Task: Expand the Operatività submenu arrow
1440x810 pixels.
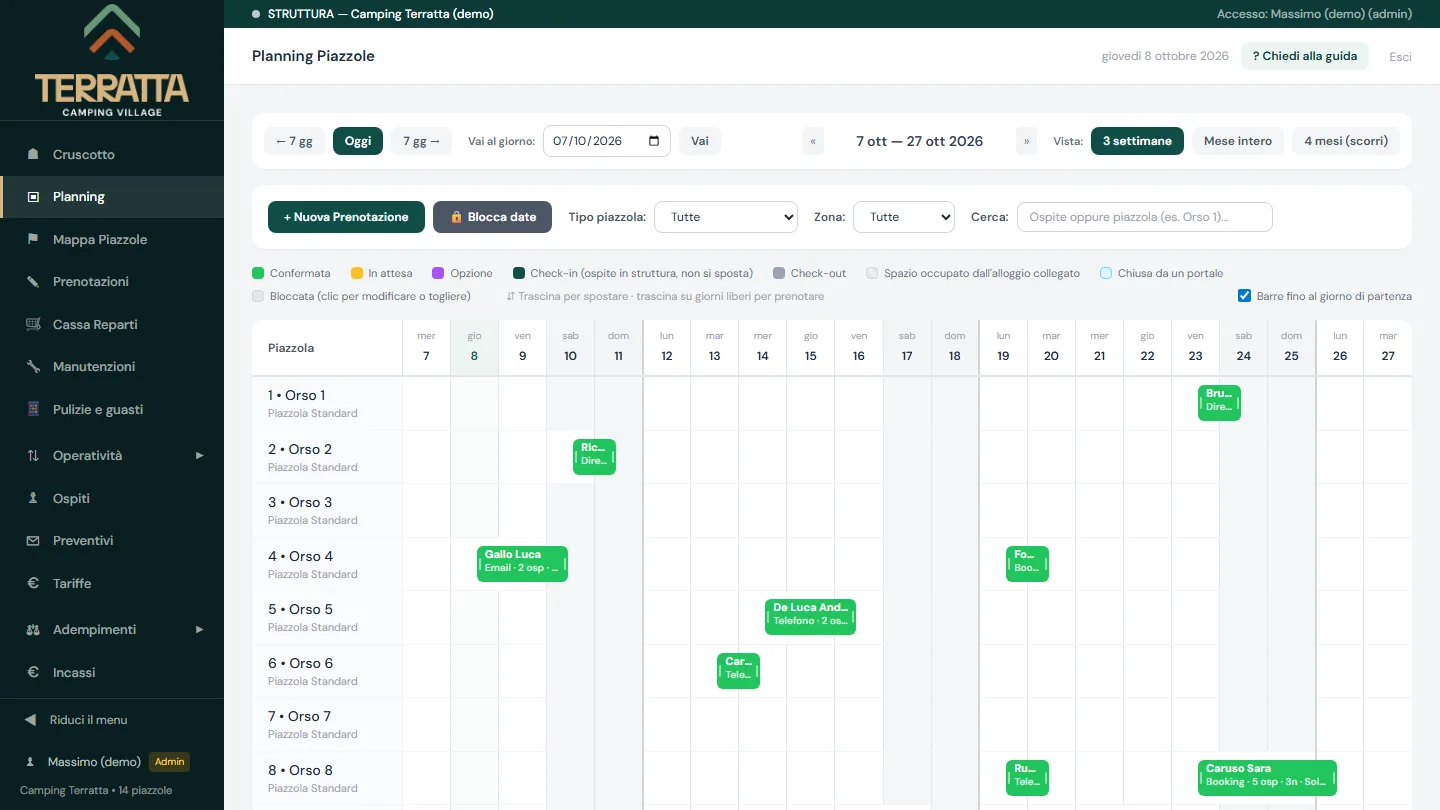Action: 199,456
